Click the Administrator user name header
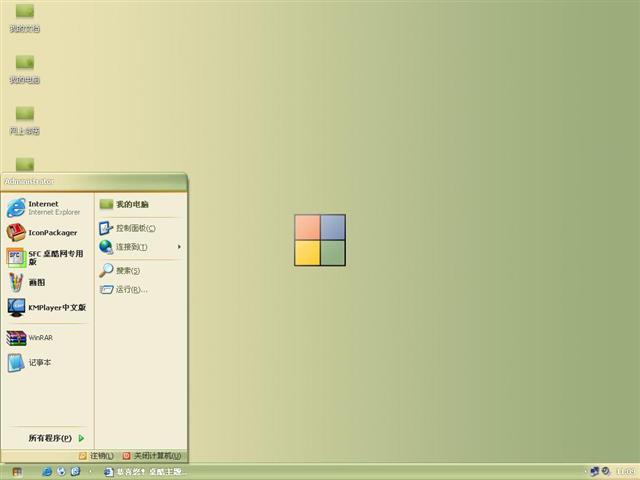This screenshot has width=640, height=480. (x=29, y=181)
